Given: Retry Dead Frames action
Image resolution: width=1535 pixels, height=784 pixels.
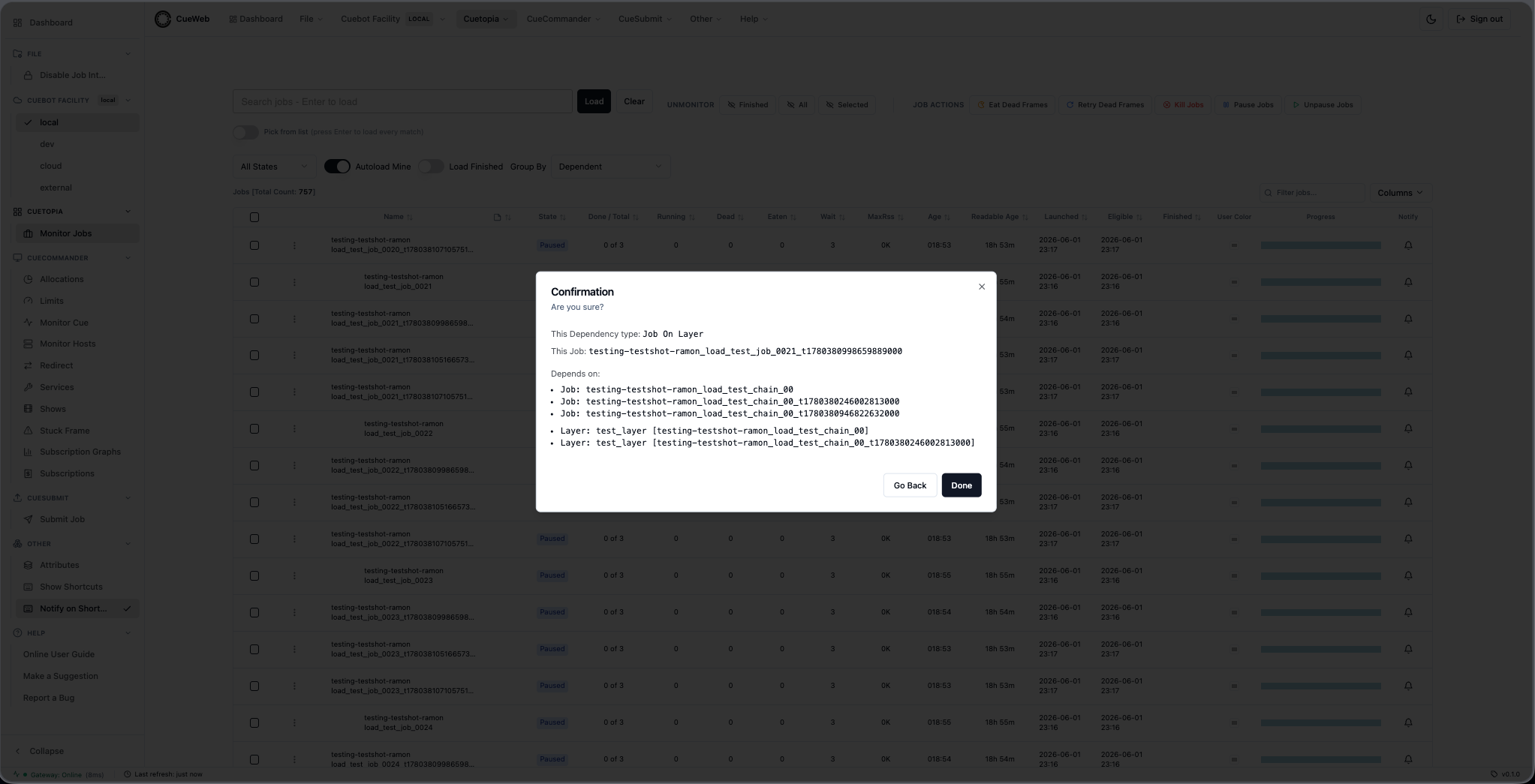Looking at the screenshot, I should (x=1105, y=105).
